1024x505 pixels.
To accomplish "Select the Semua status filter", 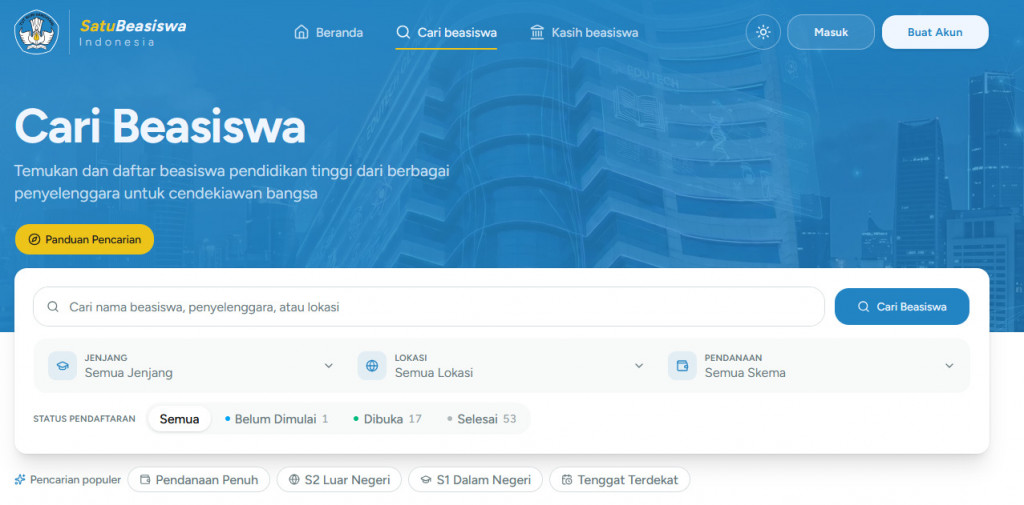I will click(180, 419).
